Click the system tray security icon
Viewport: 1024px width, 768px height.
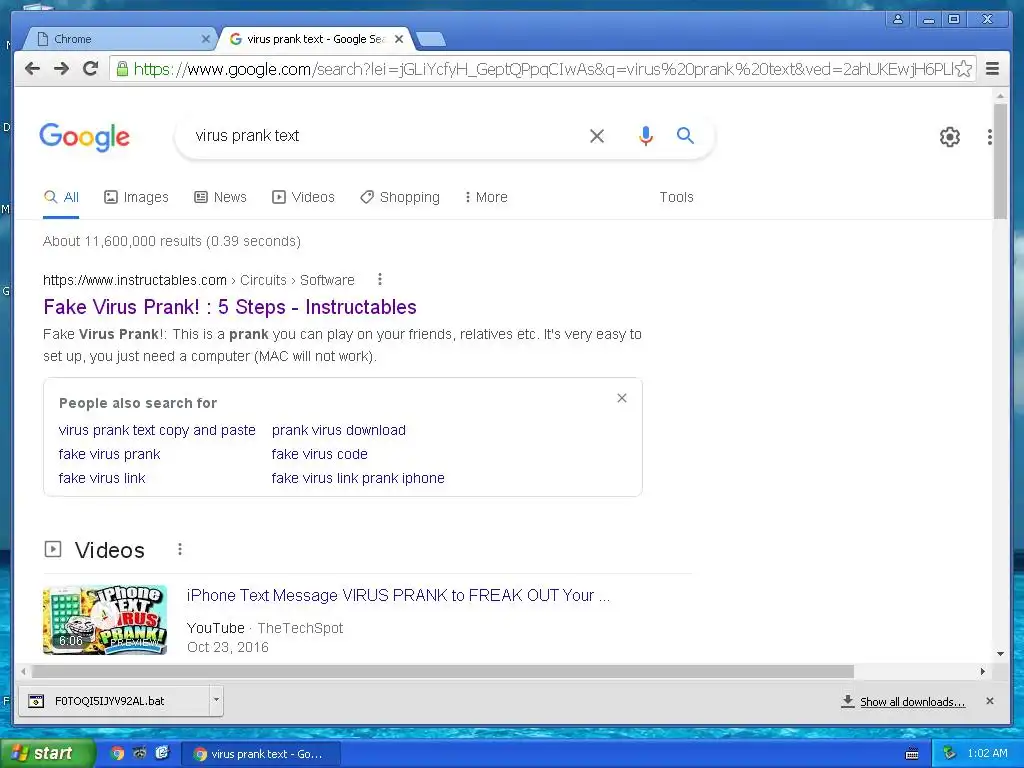click(x=949, y=753)
